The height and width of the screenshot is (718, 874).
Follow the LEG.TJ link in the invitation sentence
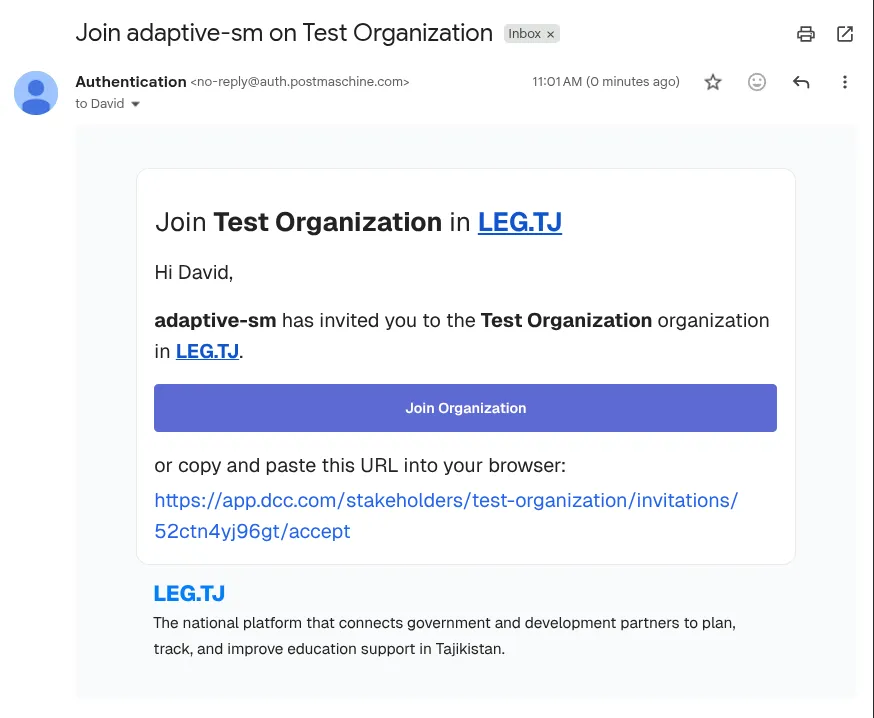point(207,351)
